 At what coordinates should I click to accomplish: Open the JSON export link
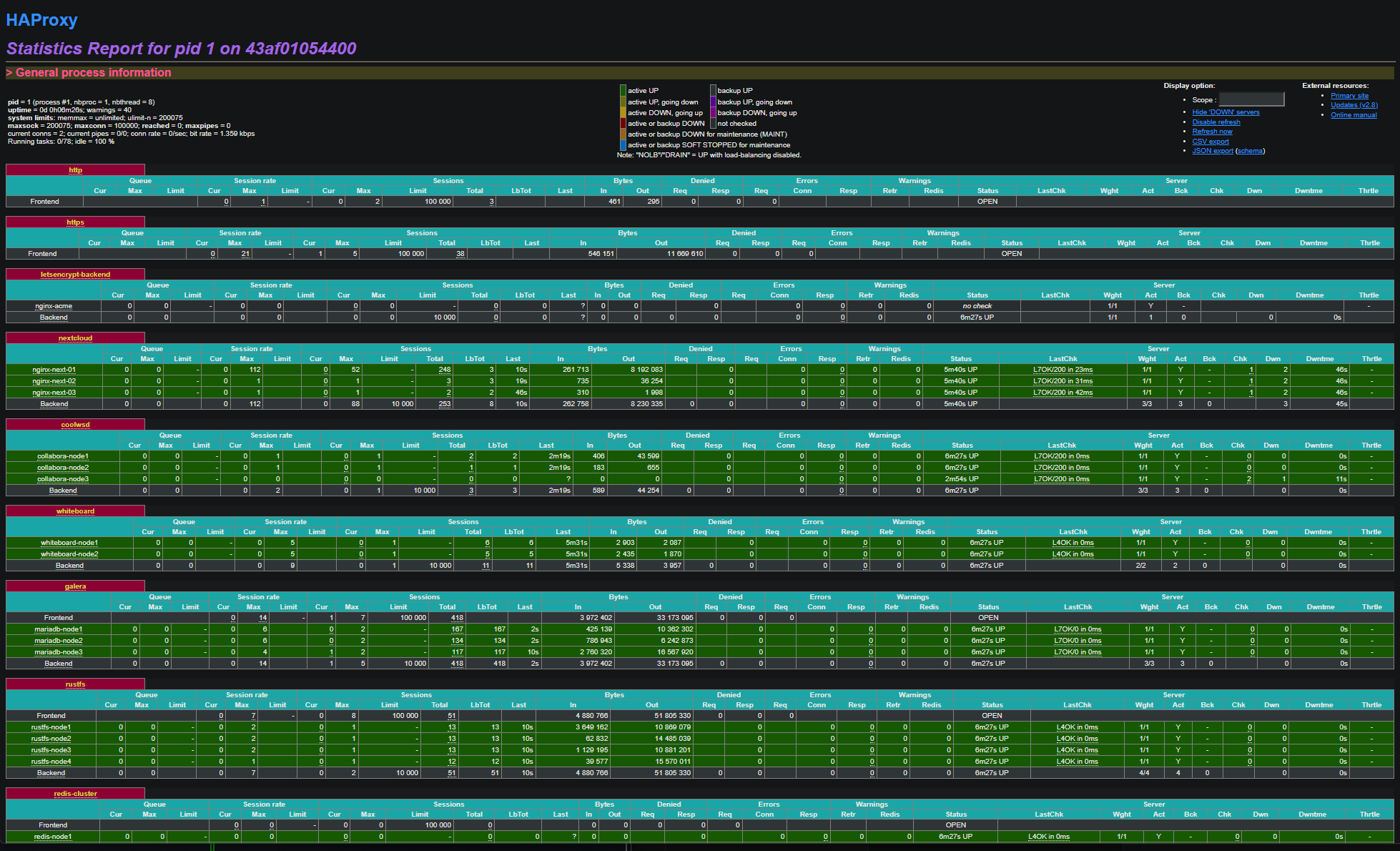1212,151
